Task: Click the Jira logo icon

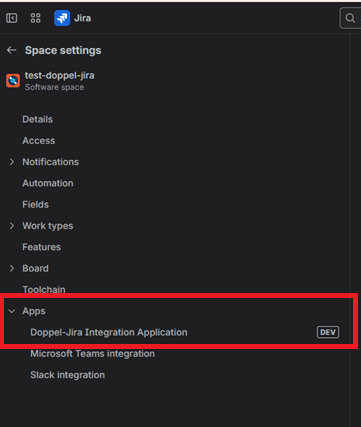Action: [62, 18]
